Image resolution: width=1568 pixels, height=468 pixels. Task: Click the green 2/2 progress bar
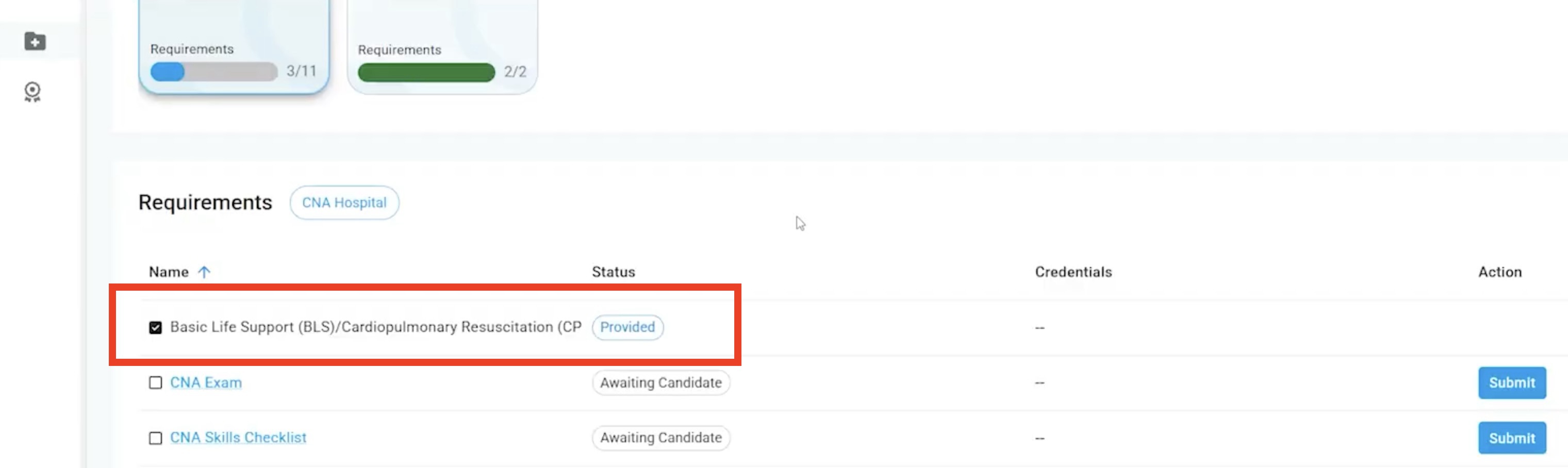pos(426,73)
